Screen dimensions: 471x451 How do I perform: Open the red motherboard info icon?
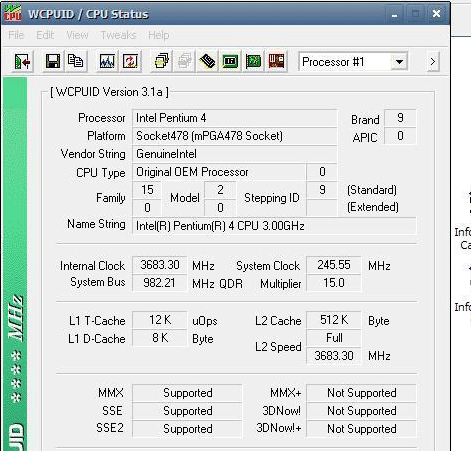click(276, 61)
